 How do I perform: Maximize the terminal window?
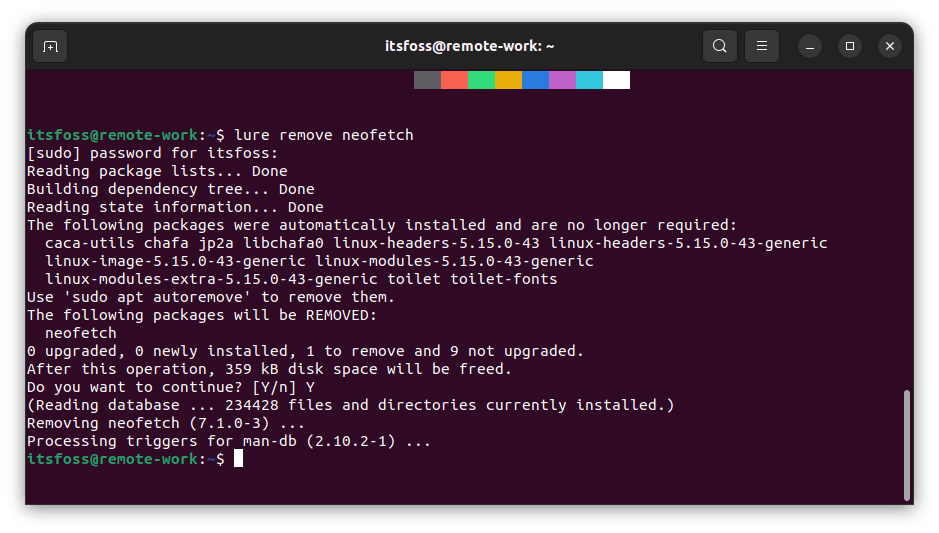[x=849, y=46]
